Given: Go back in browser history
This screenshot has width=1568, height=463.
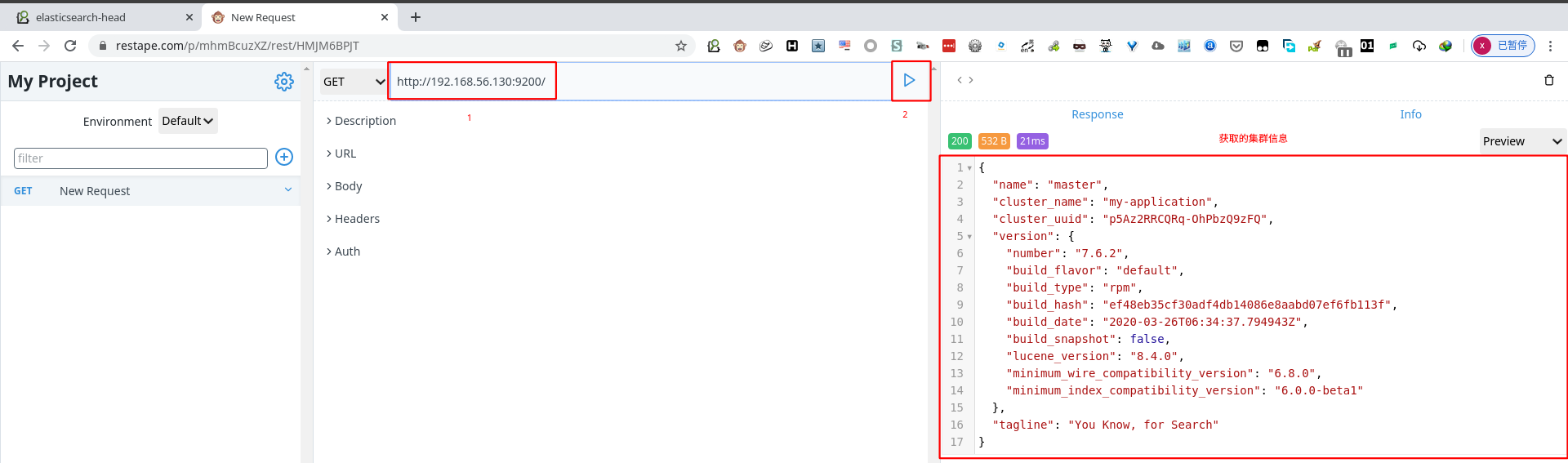Looking at the screenshot, I should click(x=18, y=46).
